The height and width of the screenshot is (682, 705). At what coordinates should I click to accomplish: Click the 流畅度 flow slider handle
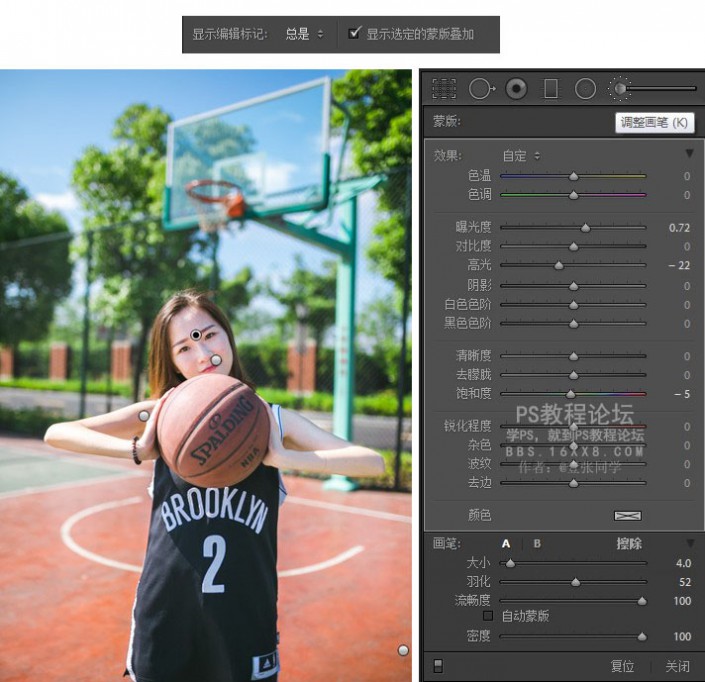point(642,601)
